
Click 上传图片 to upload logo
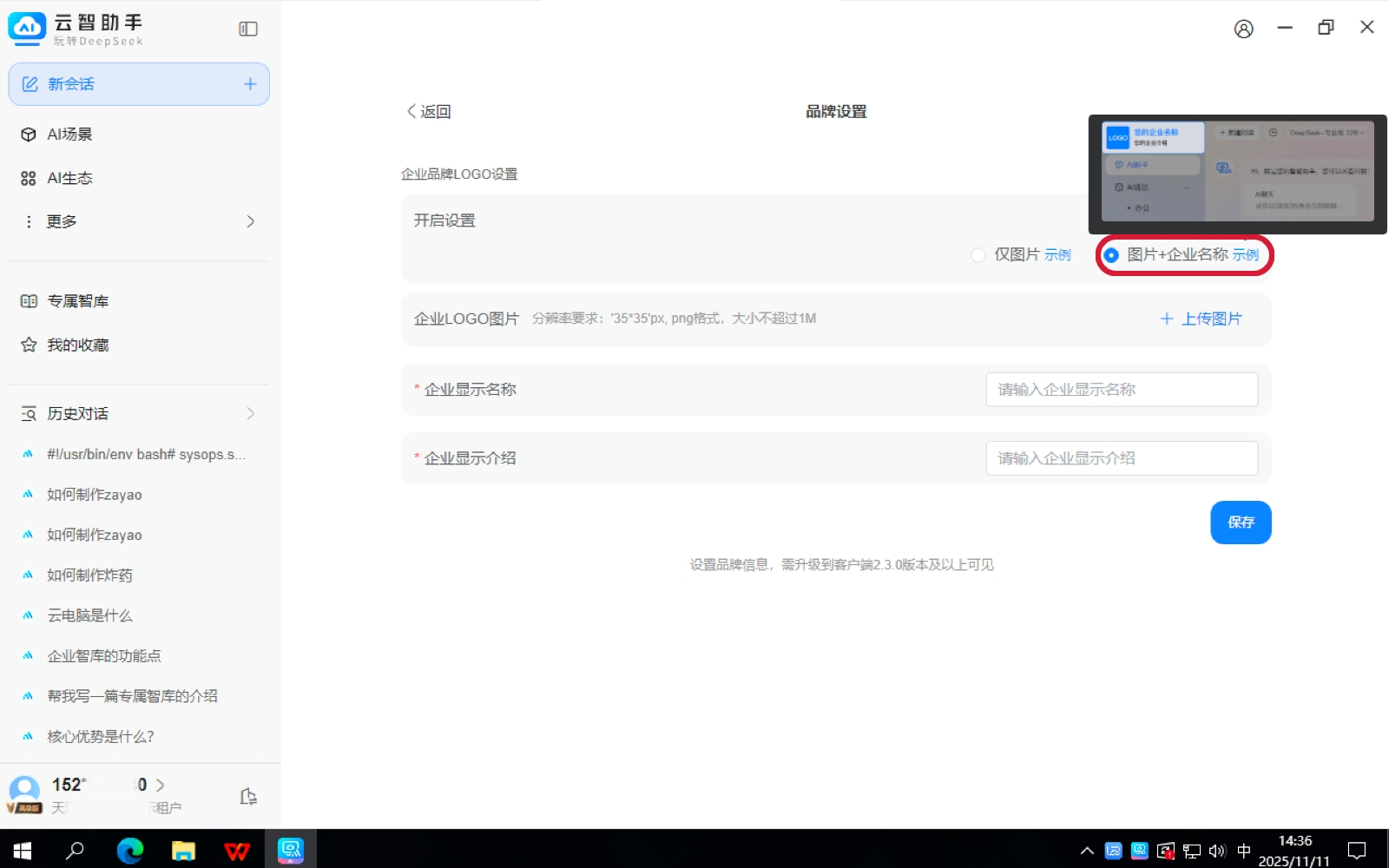(x=1201, y=319)
